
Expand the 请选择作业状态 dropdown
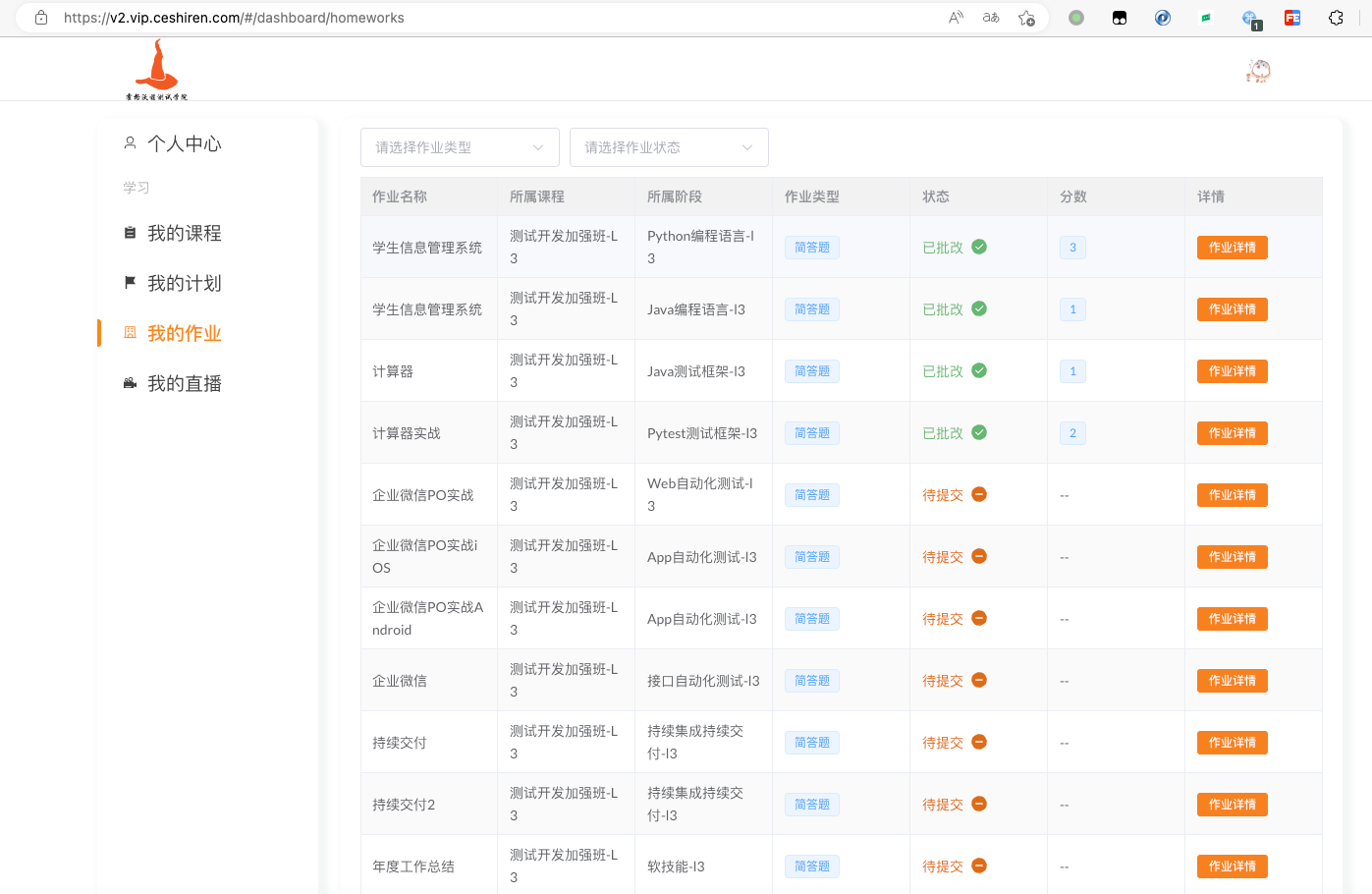[x=669, y=147]
